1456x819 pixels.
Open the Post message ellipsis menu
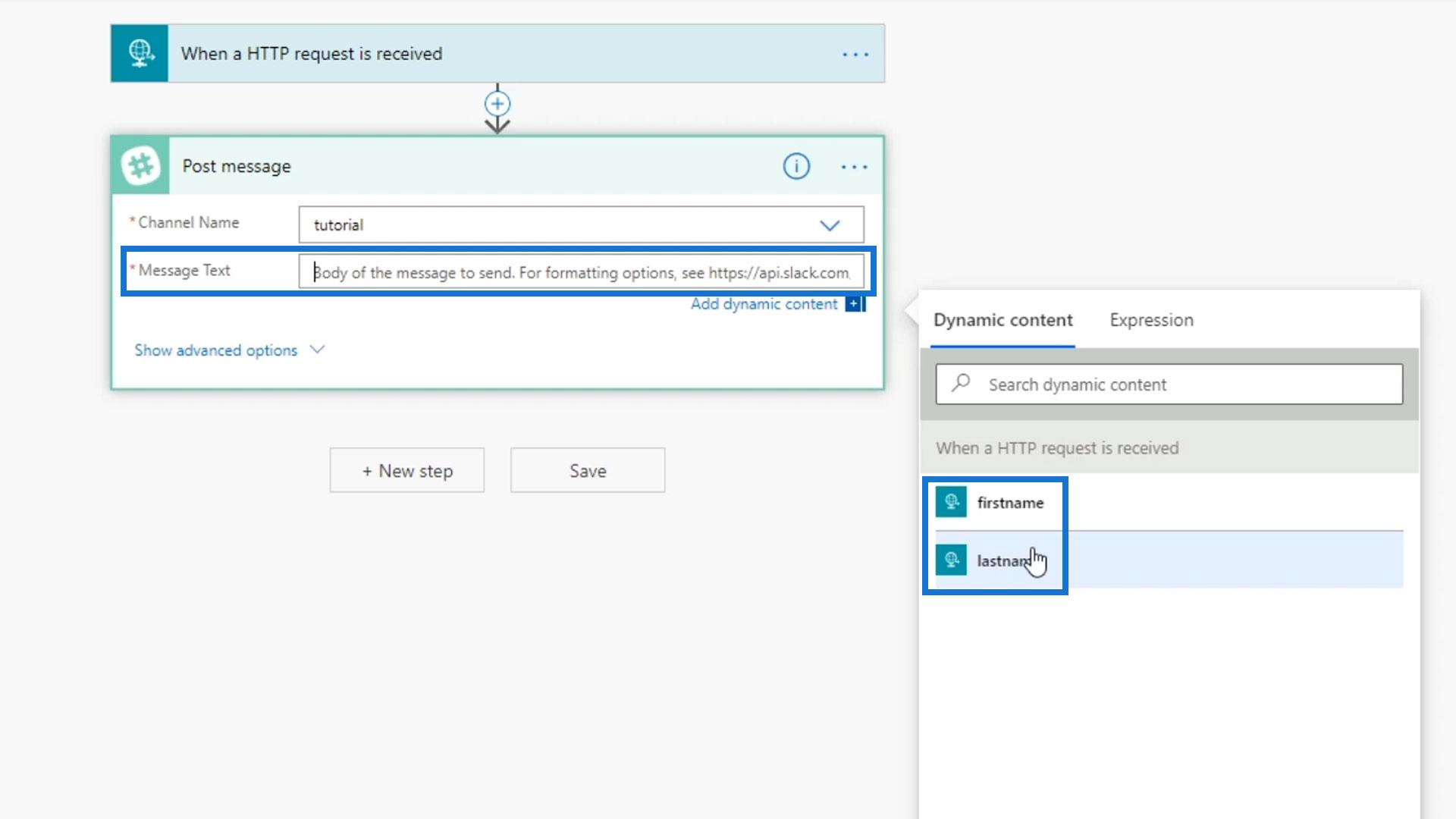854,167
